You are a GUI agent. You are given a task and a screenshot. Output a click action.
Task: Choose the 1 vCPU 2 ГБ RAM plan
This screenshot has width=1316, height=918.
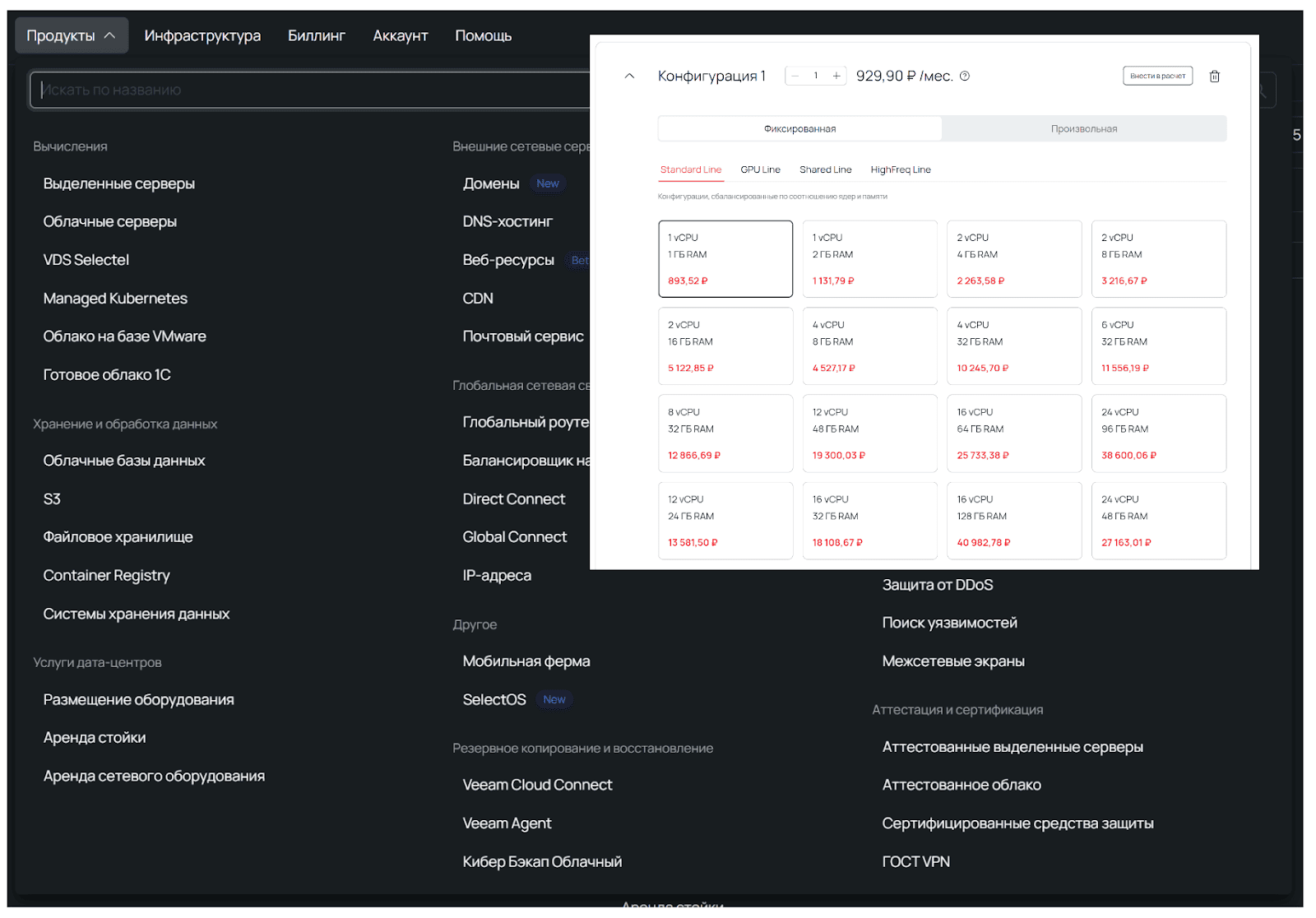pyautogui.click(x=869, y=258)
